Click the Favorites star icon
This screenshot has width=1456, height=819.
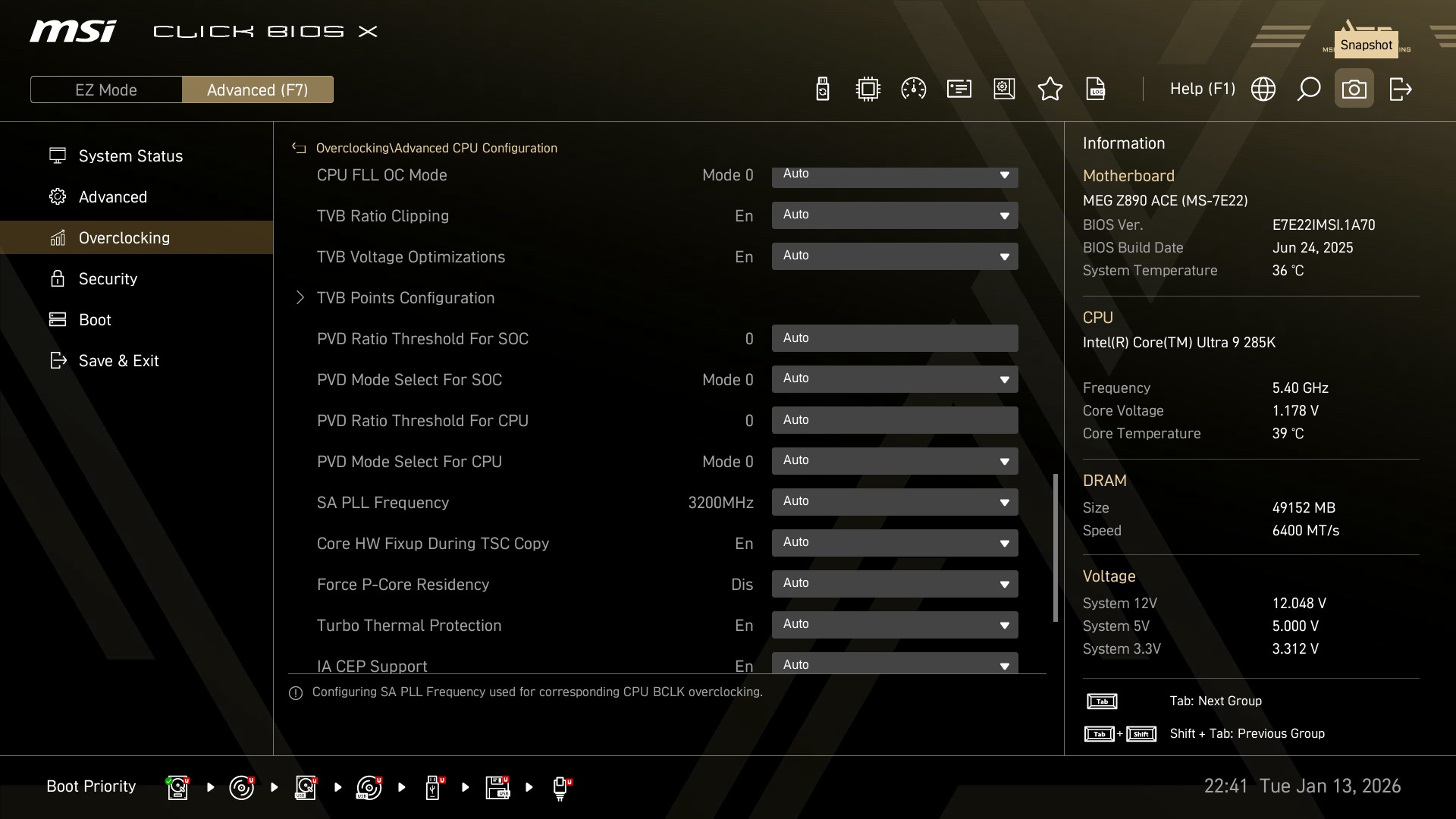[1050, 89]
